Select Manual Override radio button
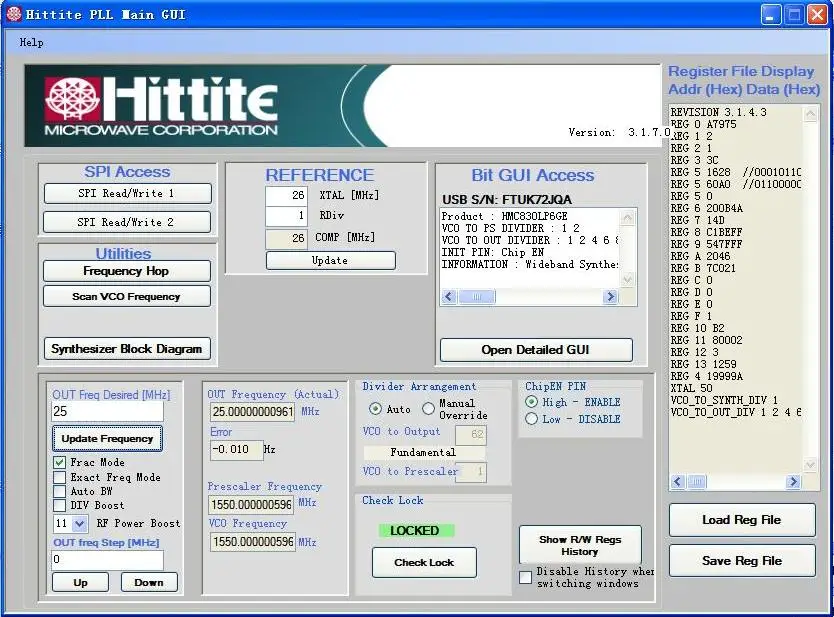The image size is (834, 617). tap(429, 408)
